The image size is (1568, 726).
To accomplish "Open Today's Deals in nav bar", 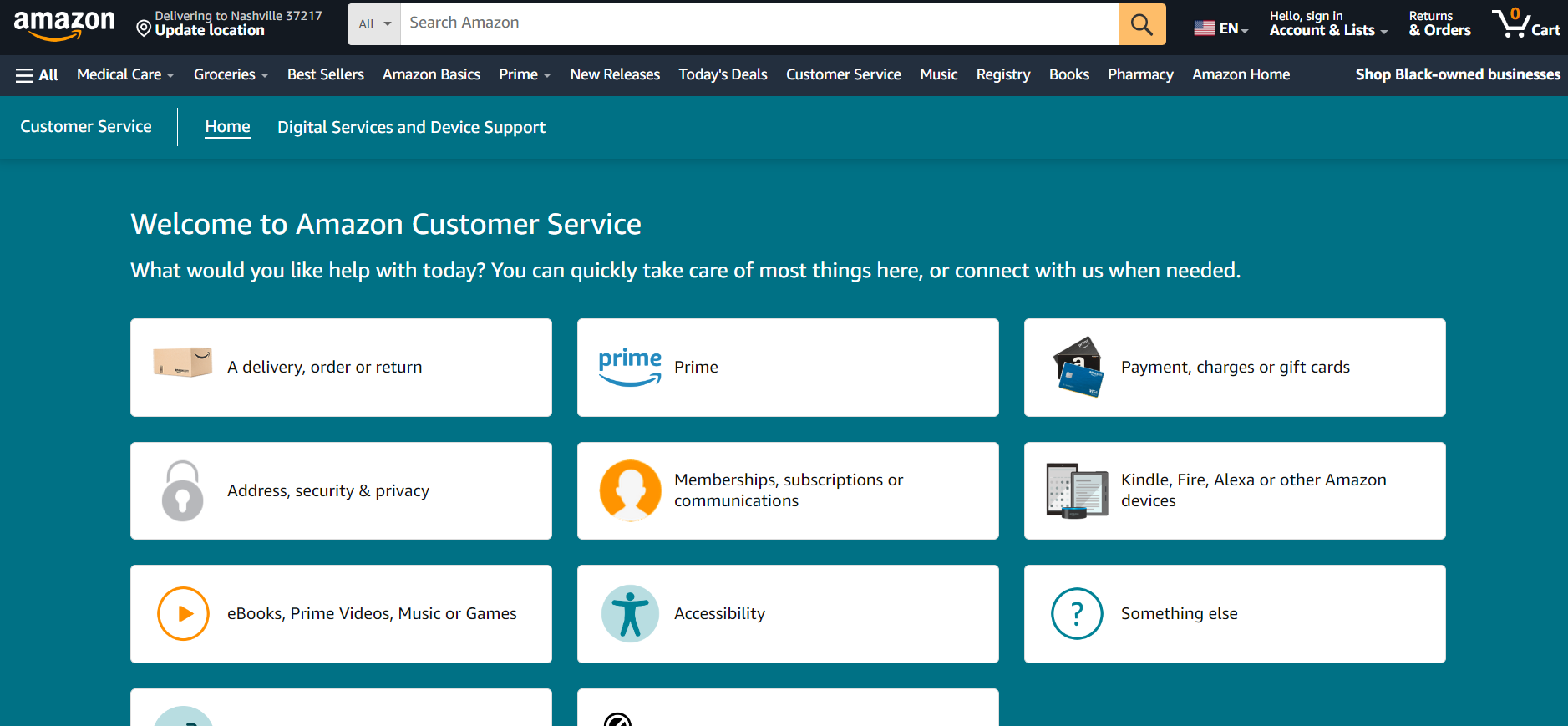I will [x=723, y=74].
